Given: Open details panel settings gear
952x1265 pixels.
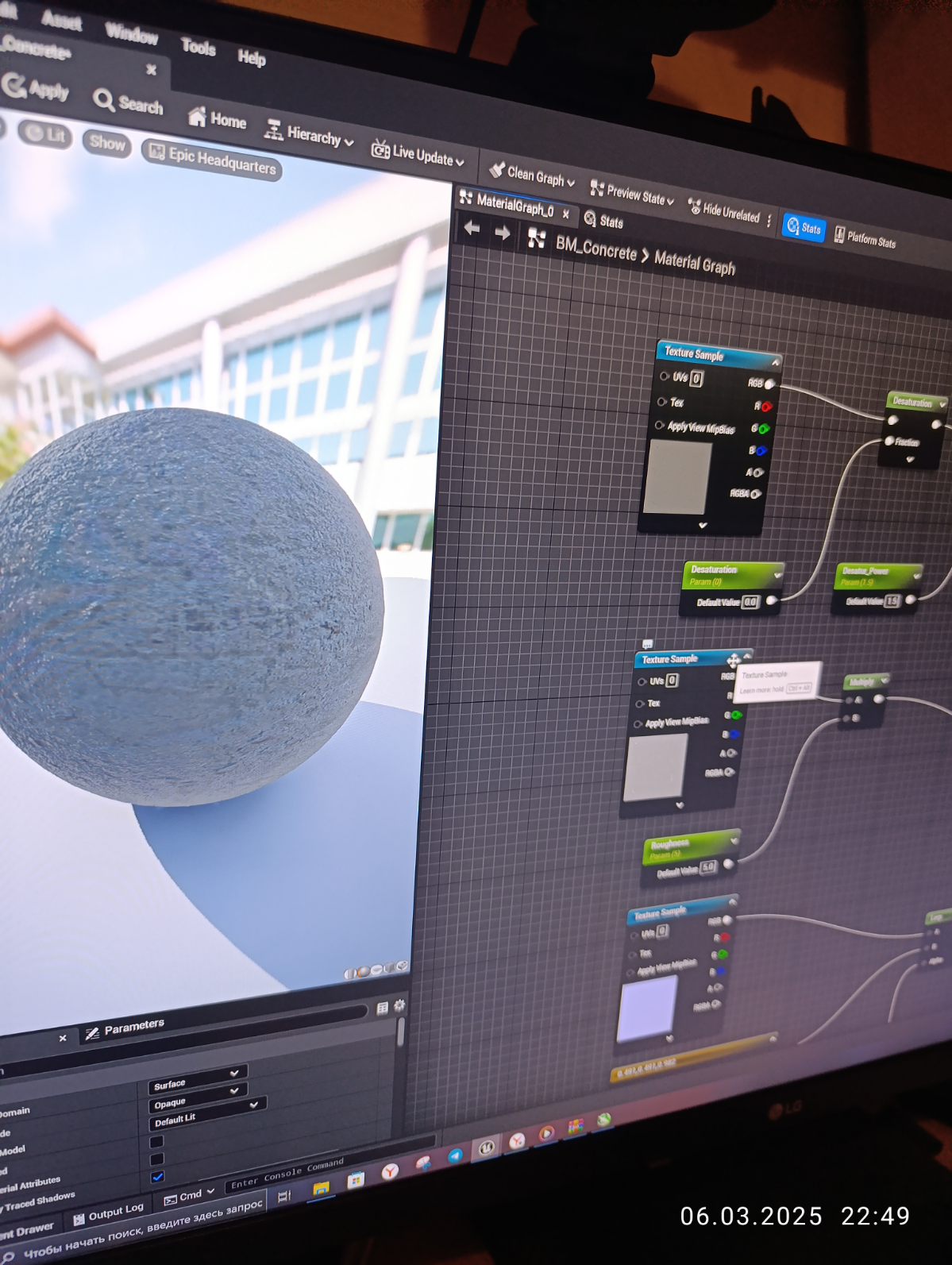Looking at the screenshot, I should [x=399, y=1005].
